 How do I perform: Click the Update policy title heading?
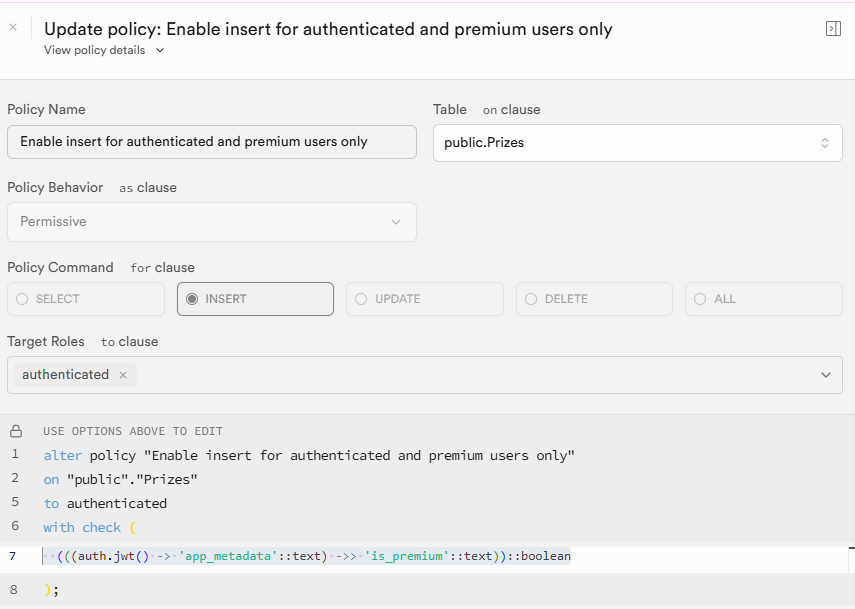pos(328,29)
